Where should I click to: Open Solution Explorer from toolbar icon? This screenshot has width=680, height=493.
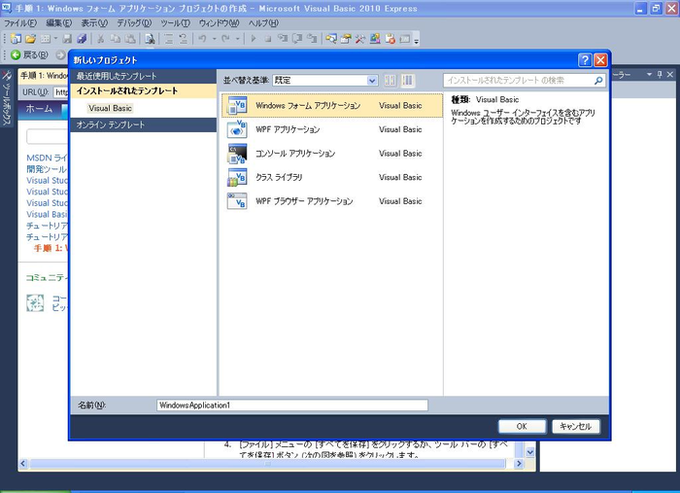[331, 39]
